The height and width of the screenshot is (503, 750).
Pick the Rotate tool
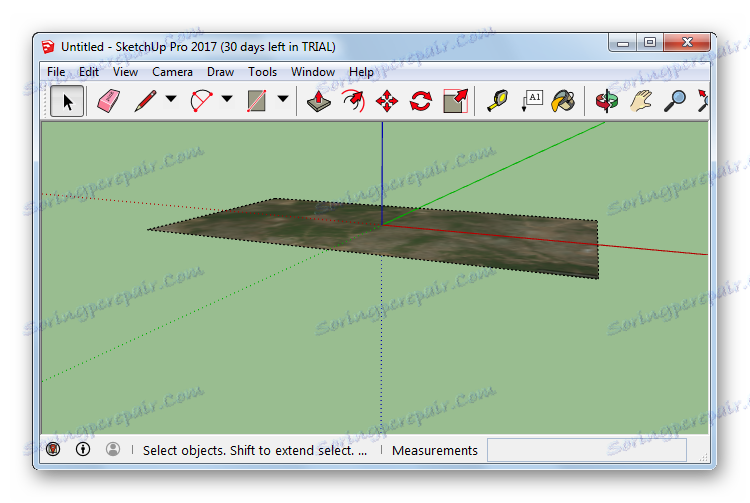tap(421, 101)
